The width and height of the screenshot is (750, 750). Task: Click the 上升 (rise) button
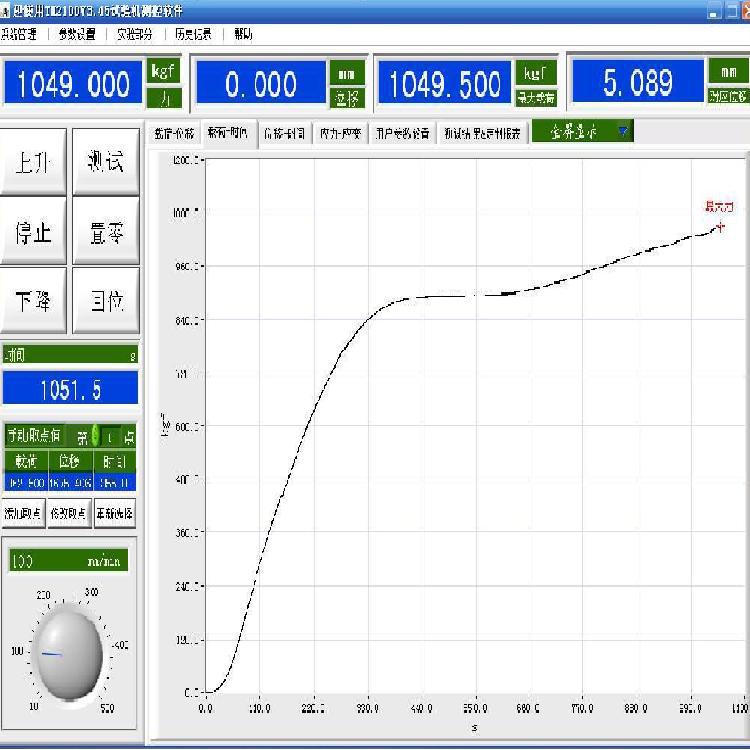coord(33,161)
